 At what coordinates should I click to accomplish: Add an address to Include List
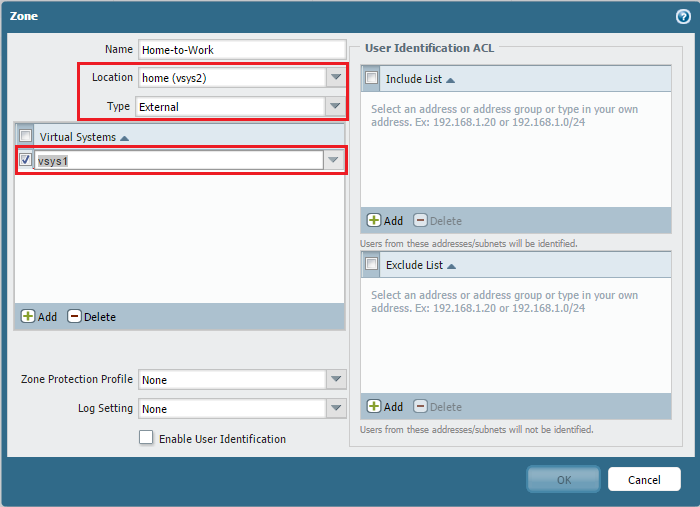(385, 220)
